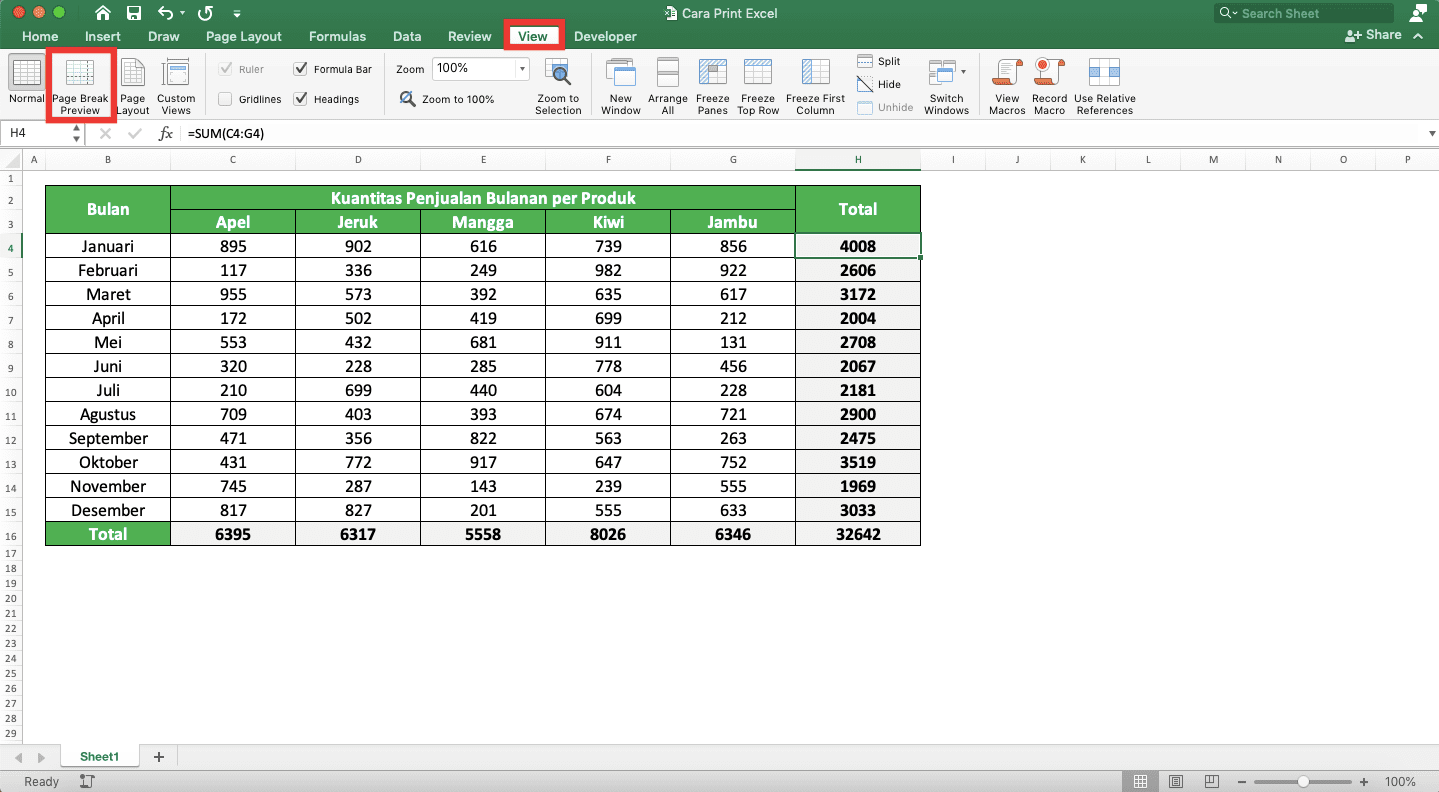Open the Developer tab
The image size is (1439, 792).
605,36
